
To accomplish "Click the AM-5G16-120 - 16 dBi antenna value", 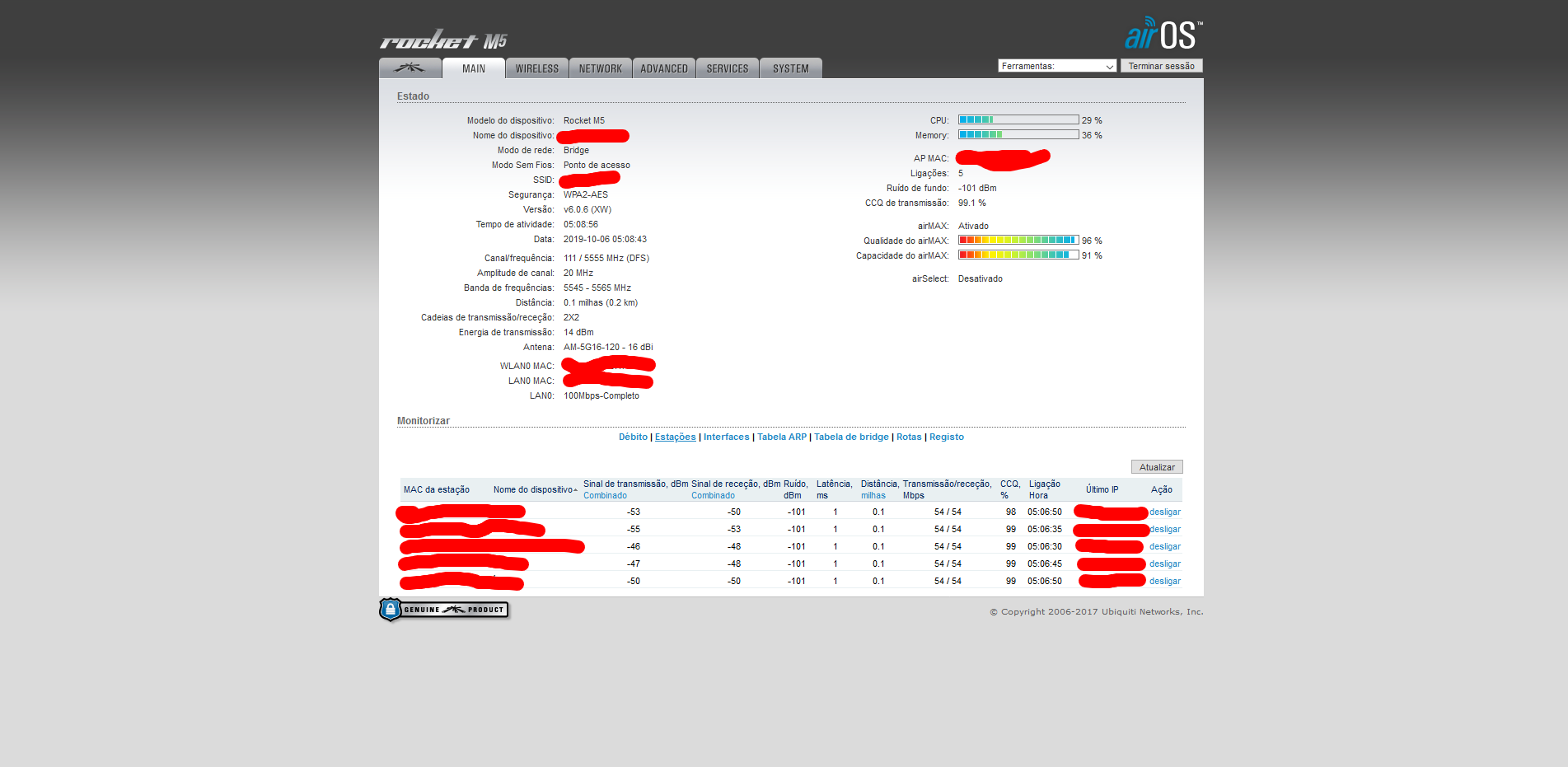I will click(608, 347).
